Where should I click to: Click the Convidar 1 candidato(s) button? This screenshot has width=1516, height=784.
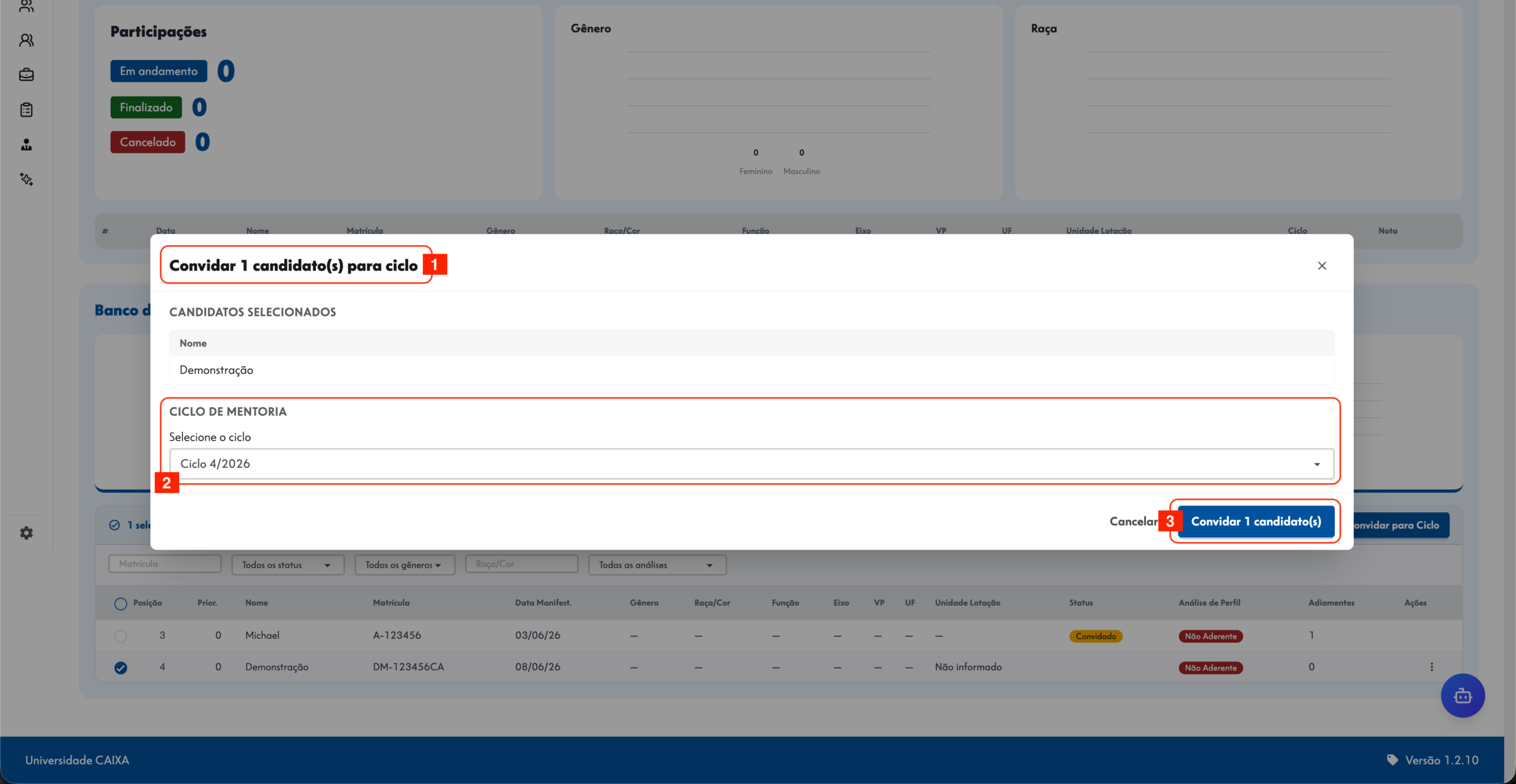click(x=1256, y=522)
